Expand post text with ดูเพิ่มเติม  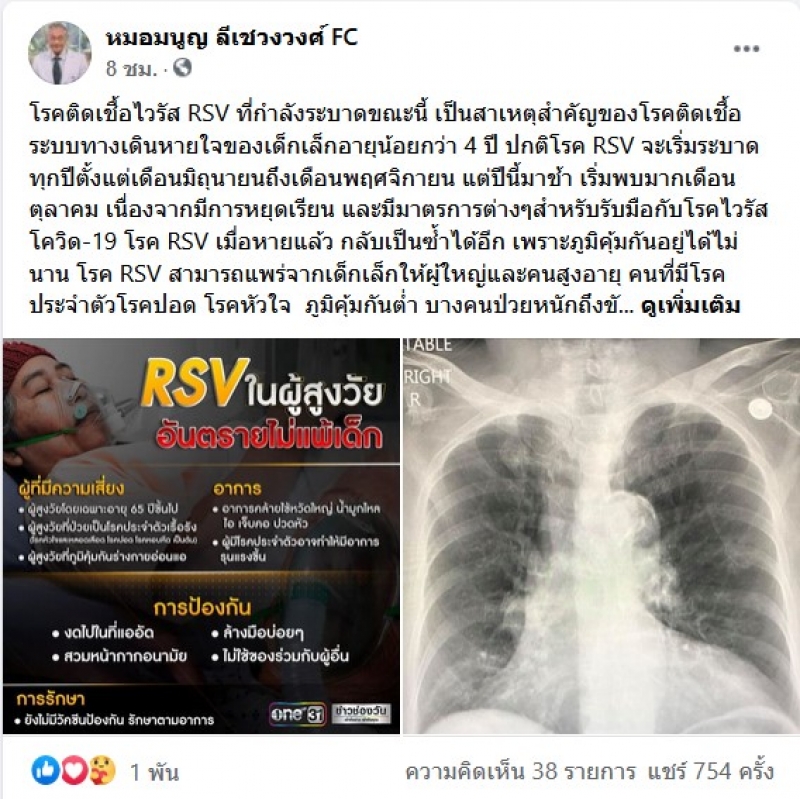tap(691, 306)
